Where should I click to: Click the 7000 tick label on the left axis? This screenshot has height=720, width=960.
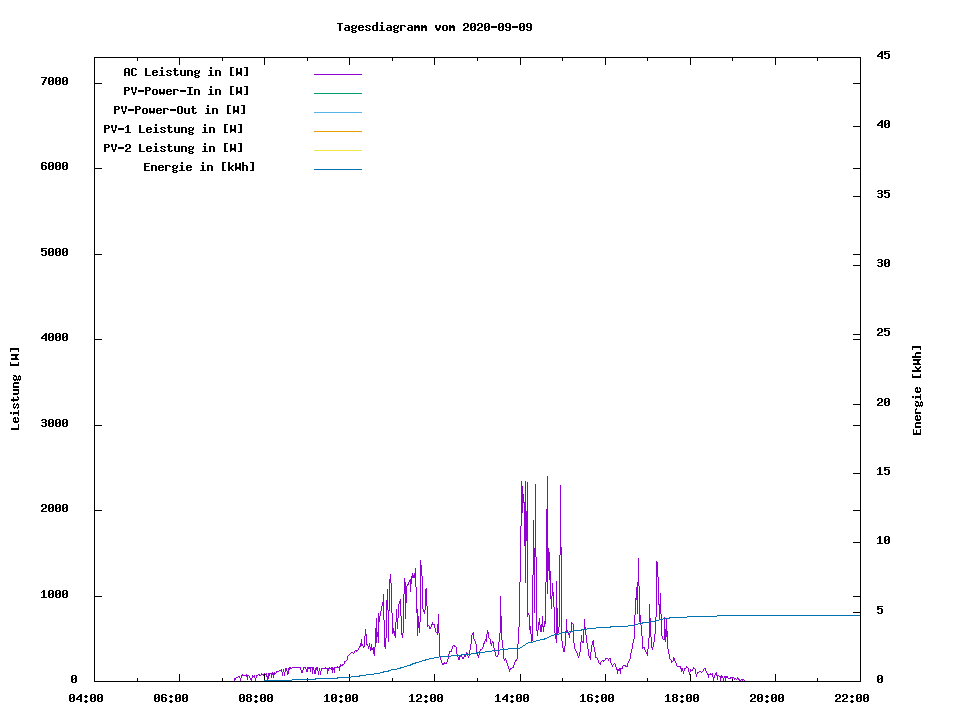[51, 81]
